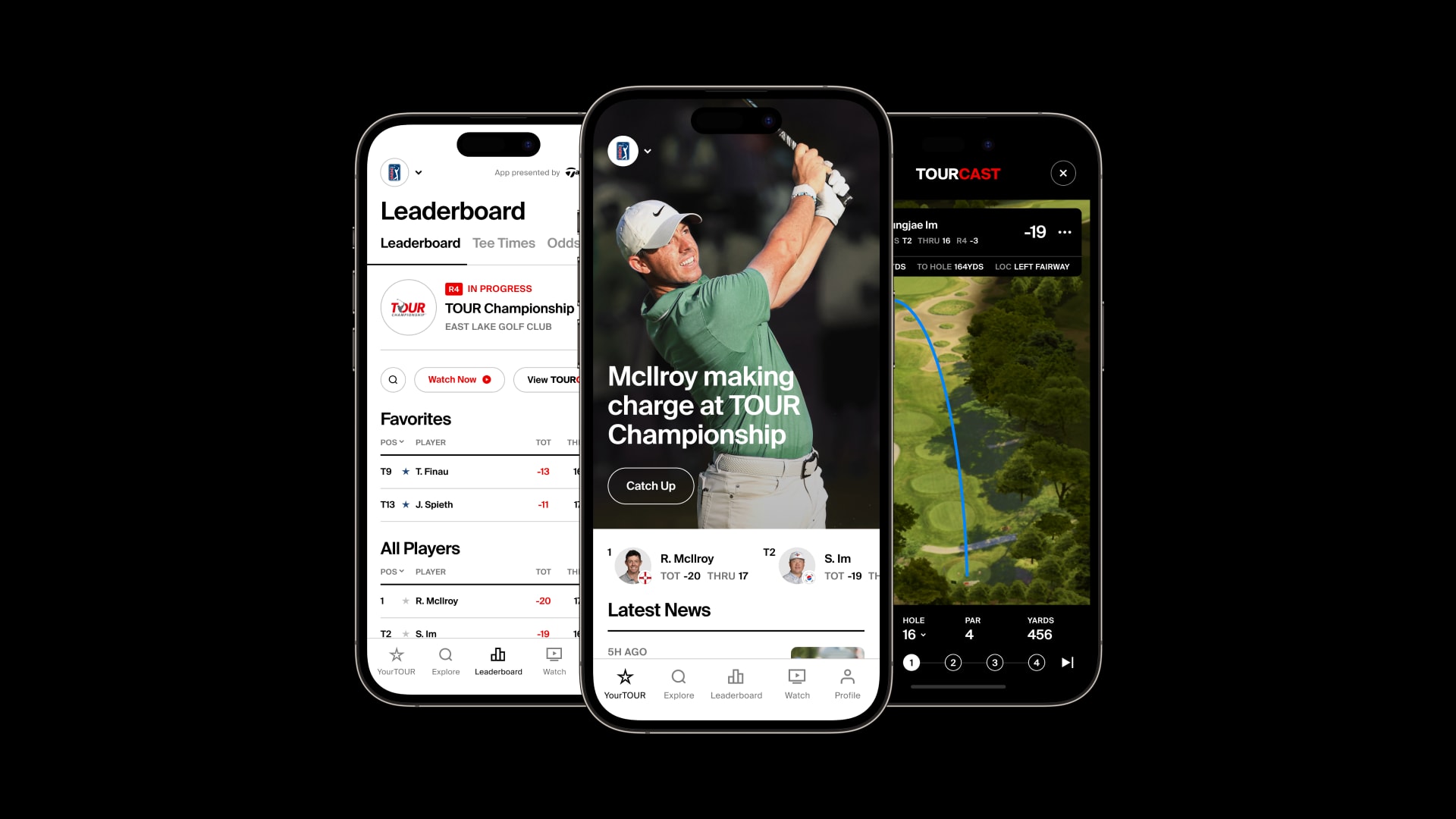Tap the Profile account icon
Screen dimensions: 1456x819
click(x=847, y=682)
